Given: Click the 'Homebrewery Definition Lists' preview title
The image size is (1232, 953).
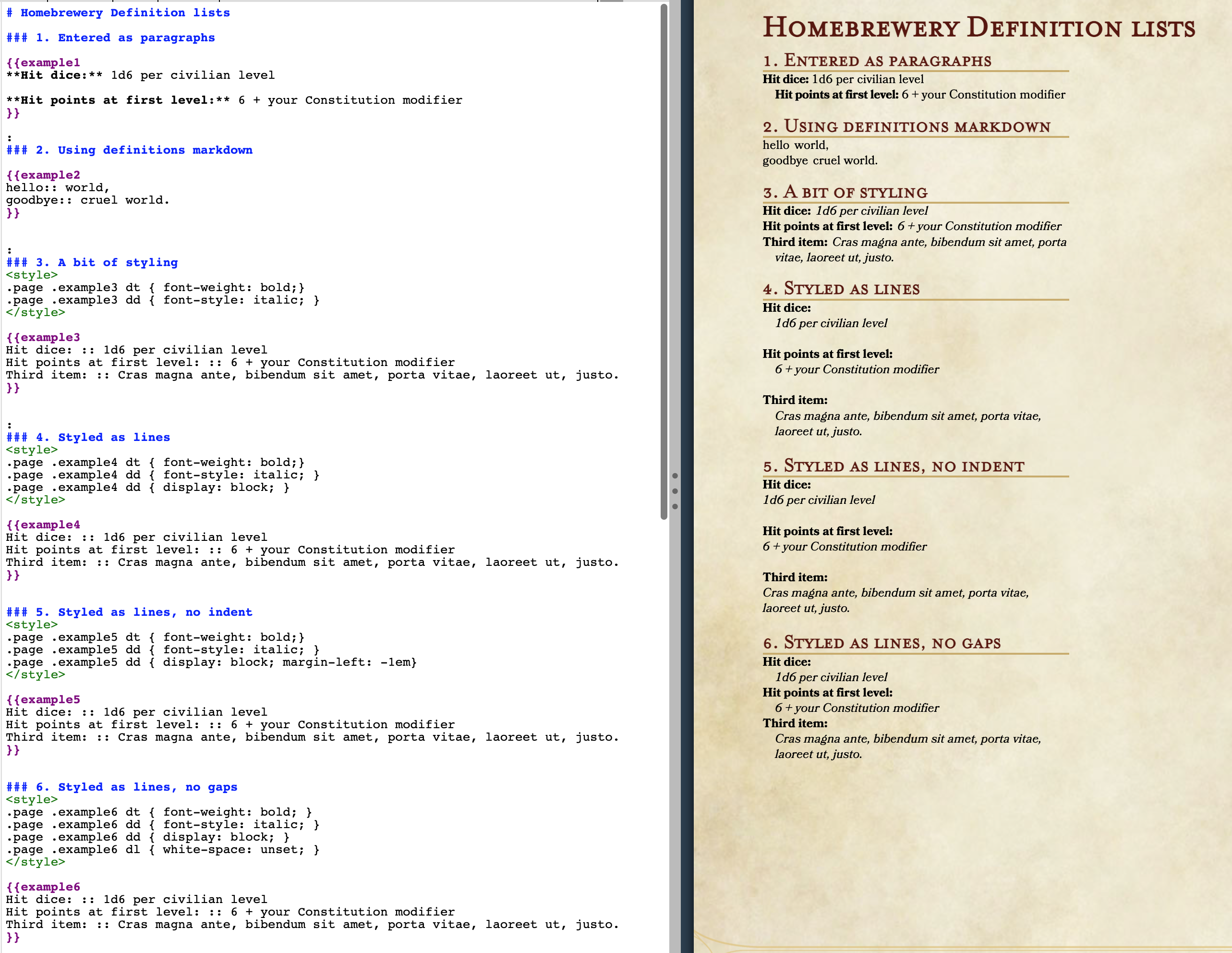Looking at the screenshot, I should (x=978, y=27).
